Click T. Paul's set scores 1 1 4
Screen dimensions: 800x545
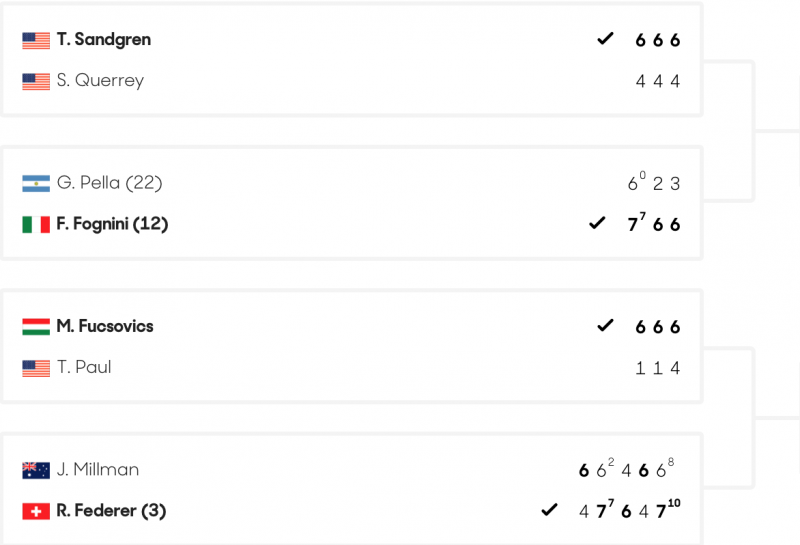click(658, 368)
